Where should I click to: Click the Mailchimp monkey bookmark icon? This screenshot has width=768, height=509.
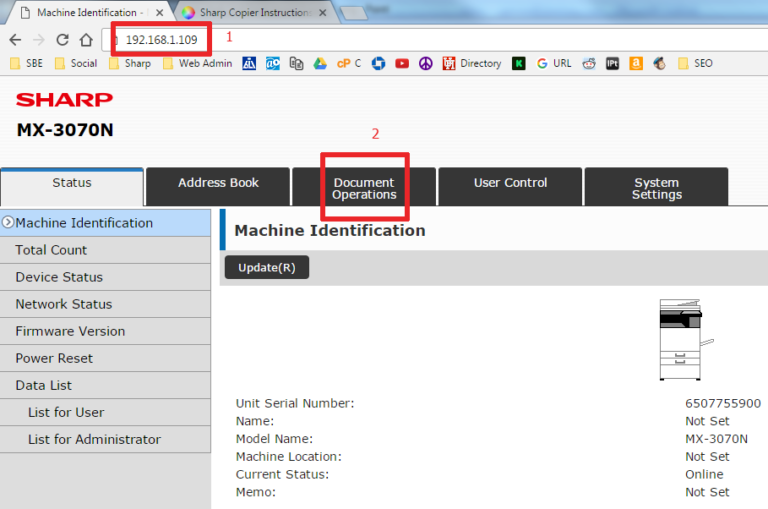pyautogui.click(x=660, y=63)
